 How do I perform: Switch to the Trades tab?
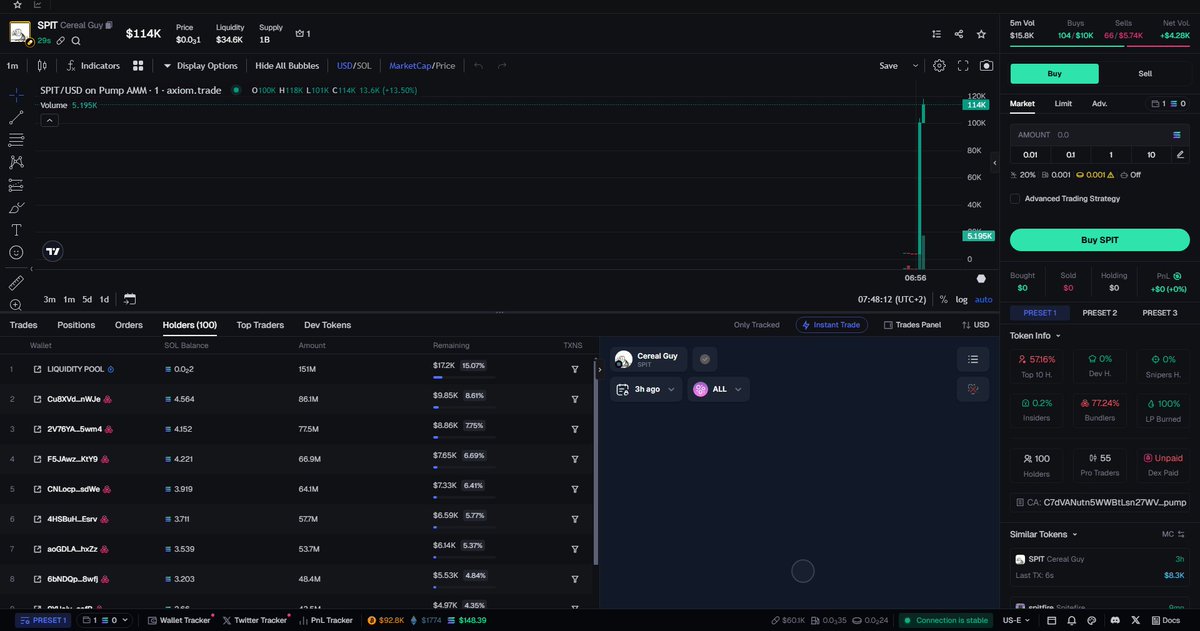tap(23, 325)
